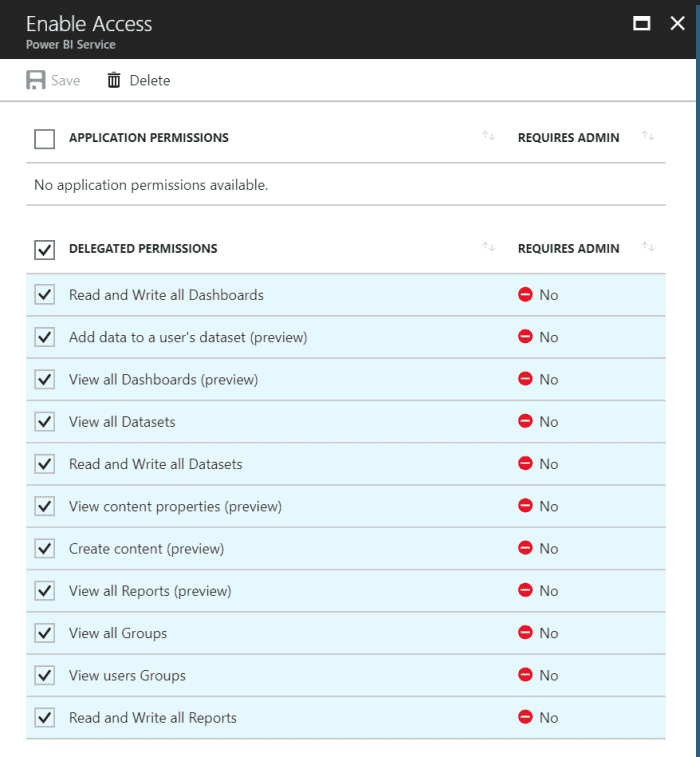Viewport: 700px width, 757px height.
Task: Click the Delegated Permissions column header
Action: (143, 249)
